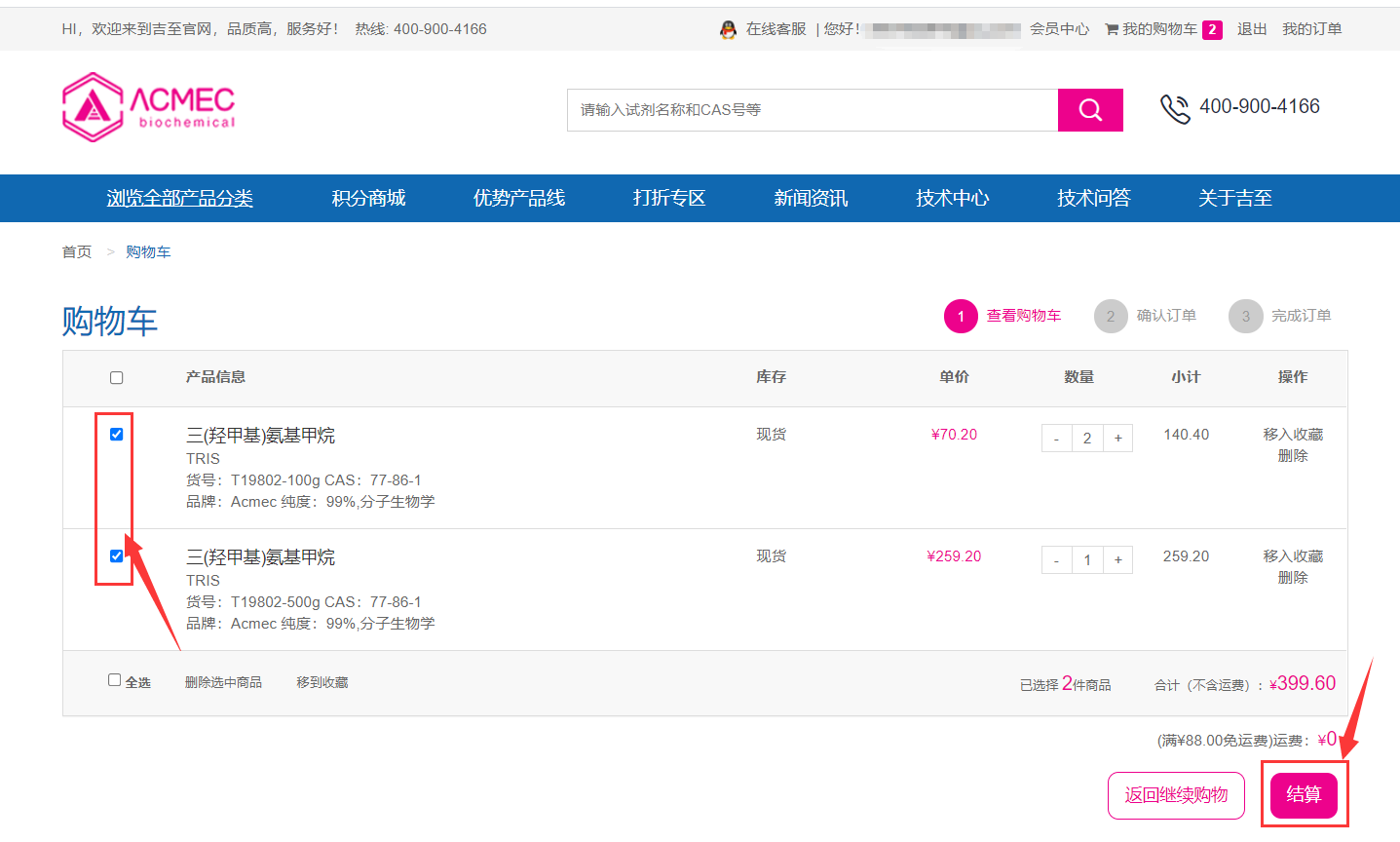Uncheck the T19802-100g product checkbox
The height and width of the screenshot is (842, 1400).
pyautogui.click(x=117, y=435)
